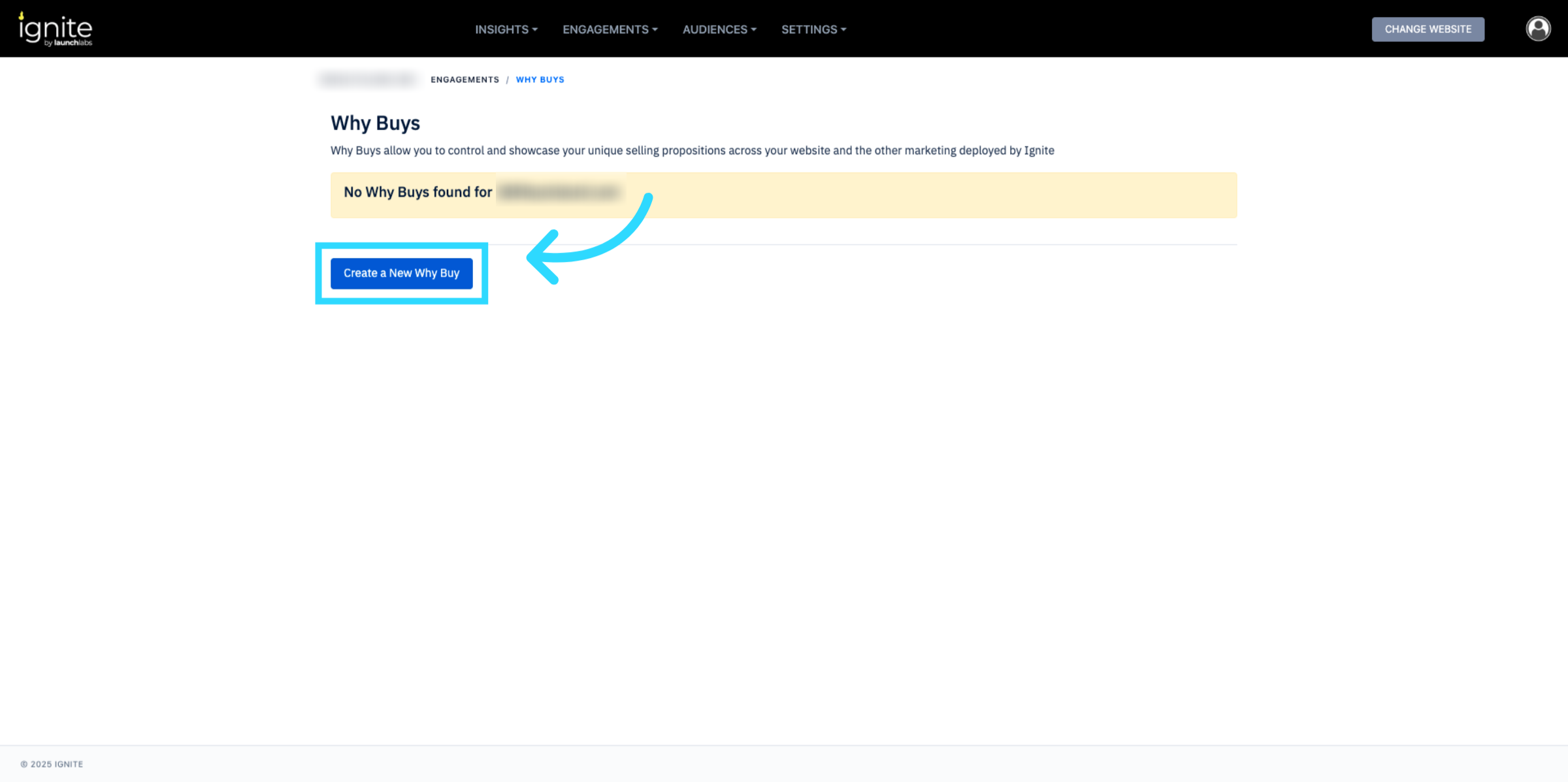The height and width of the screenshot is (782, 1568).
Task: Open the ENGAGEMENTS navigation menu
Action: (x=605, y=29)
